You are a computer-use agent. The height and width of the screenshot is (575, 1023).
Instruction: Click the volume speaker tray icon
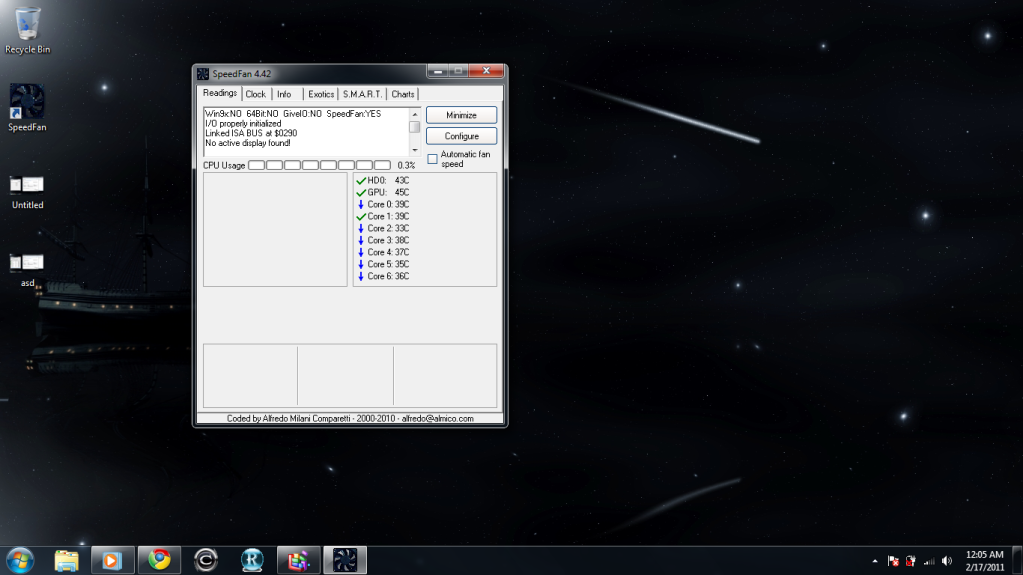tap(946, 561)
